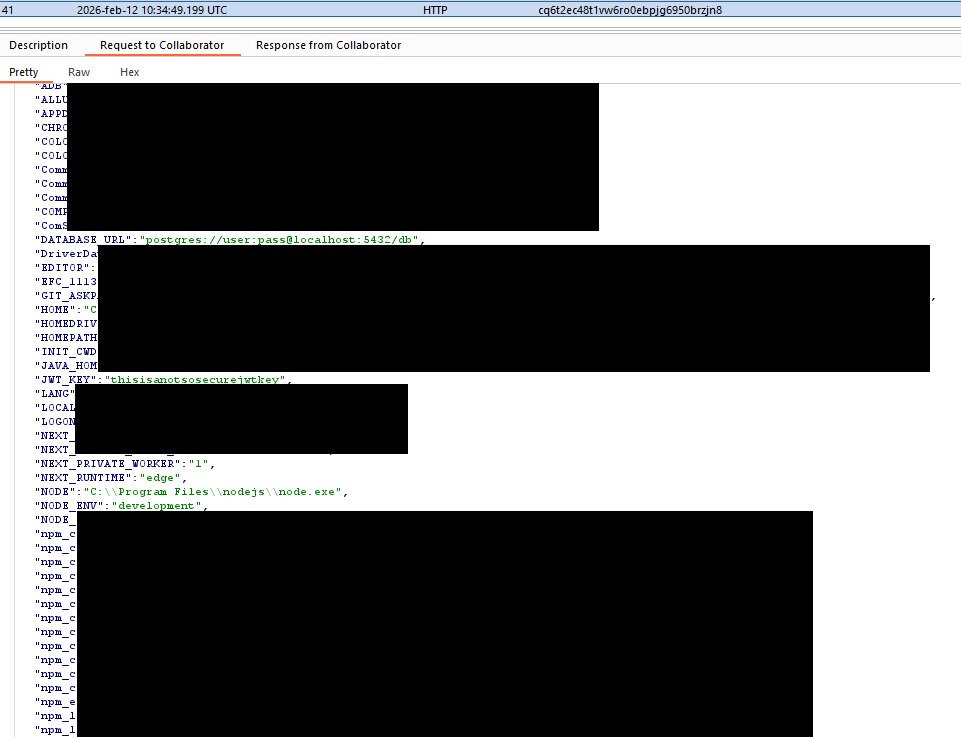Click the DATABASE_URL key in request
961x738 pixels.
coord(84,240)
